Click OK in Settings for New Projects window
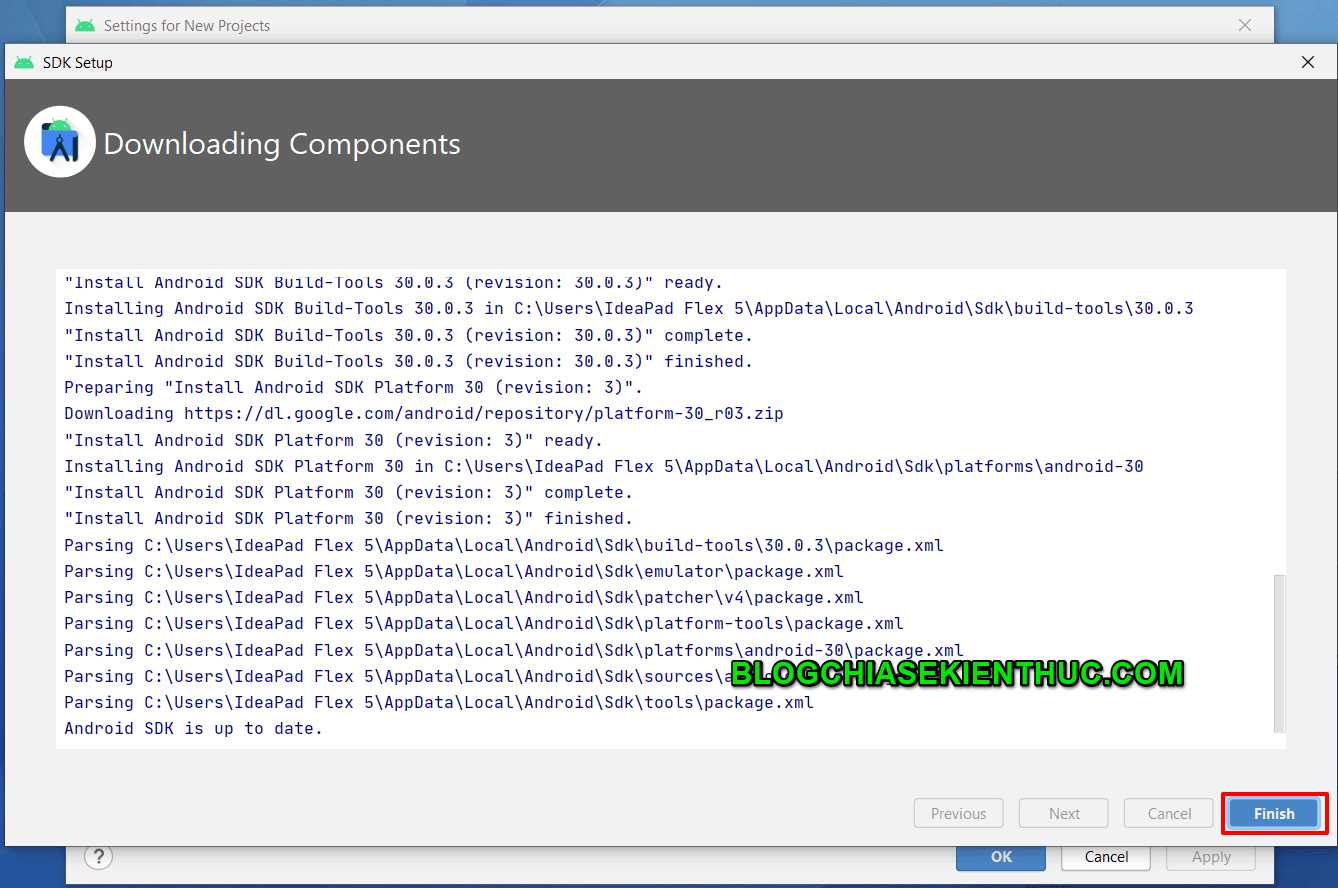This screenshot has width=1338, height=888. 1001,857
